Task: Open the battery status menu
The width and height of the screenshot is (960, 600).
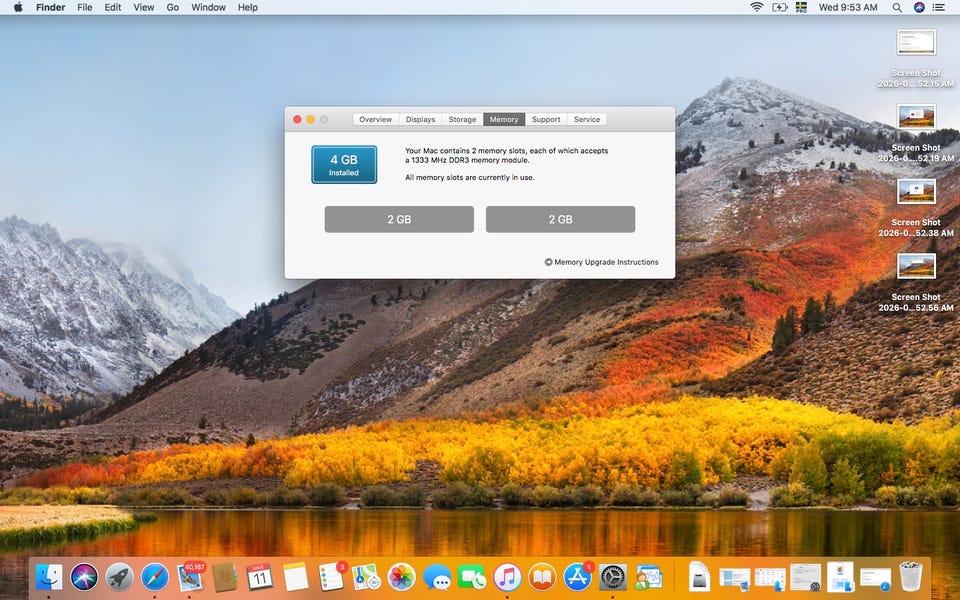Action: tap(780, 7)
